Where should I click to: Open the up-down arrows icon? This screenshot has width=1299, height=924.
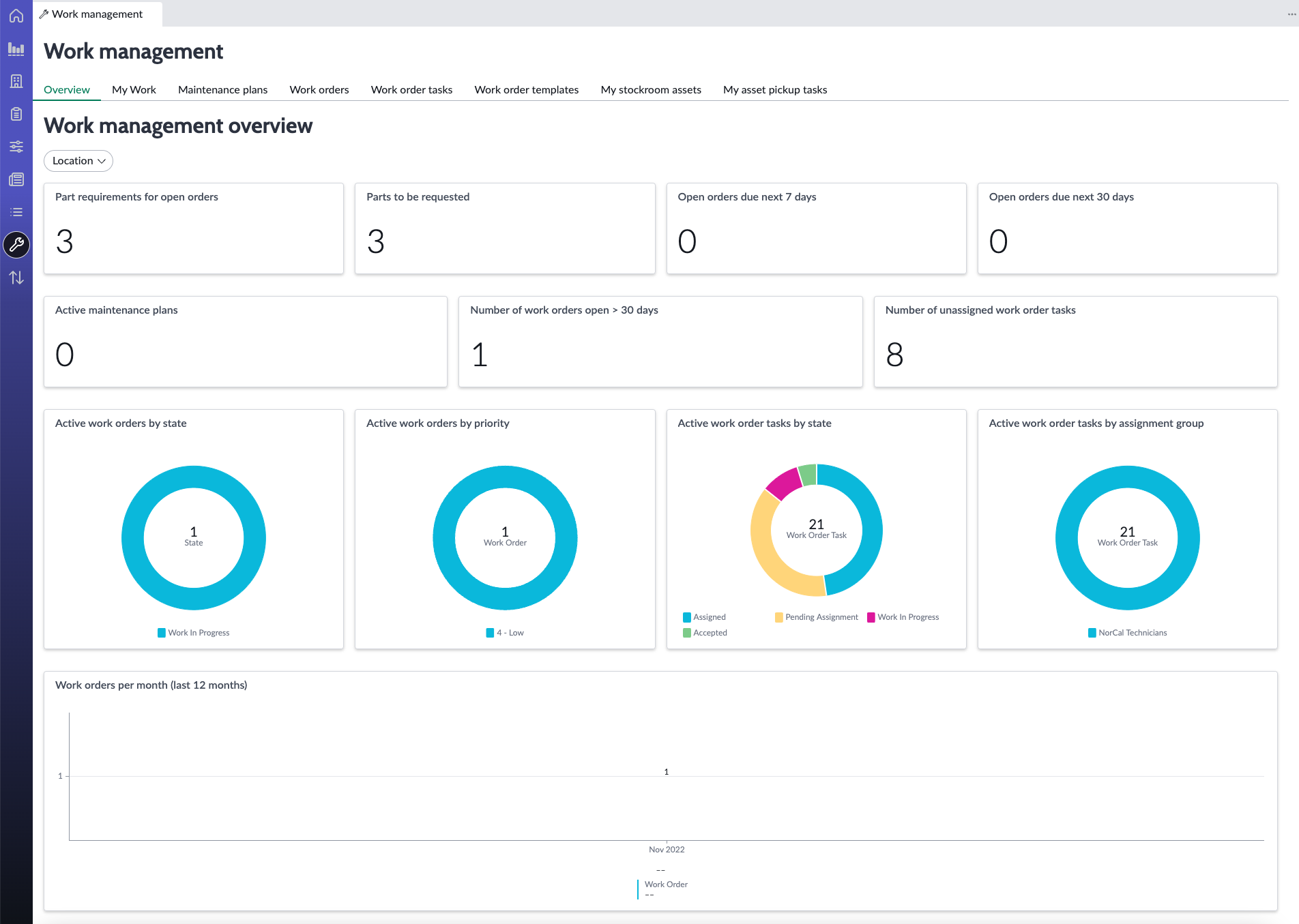16,278
